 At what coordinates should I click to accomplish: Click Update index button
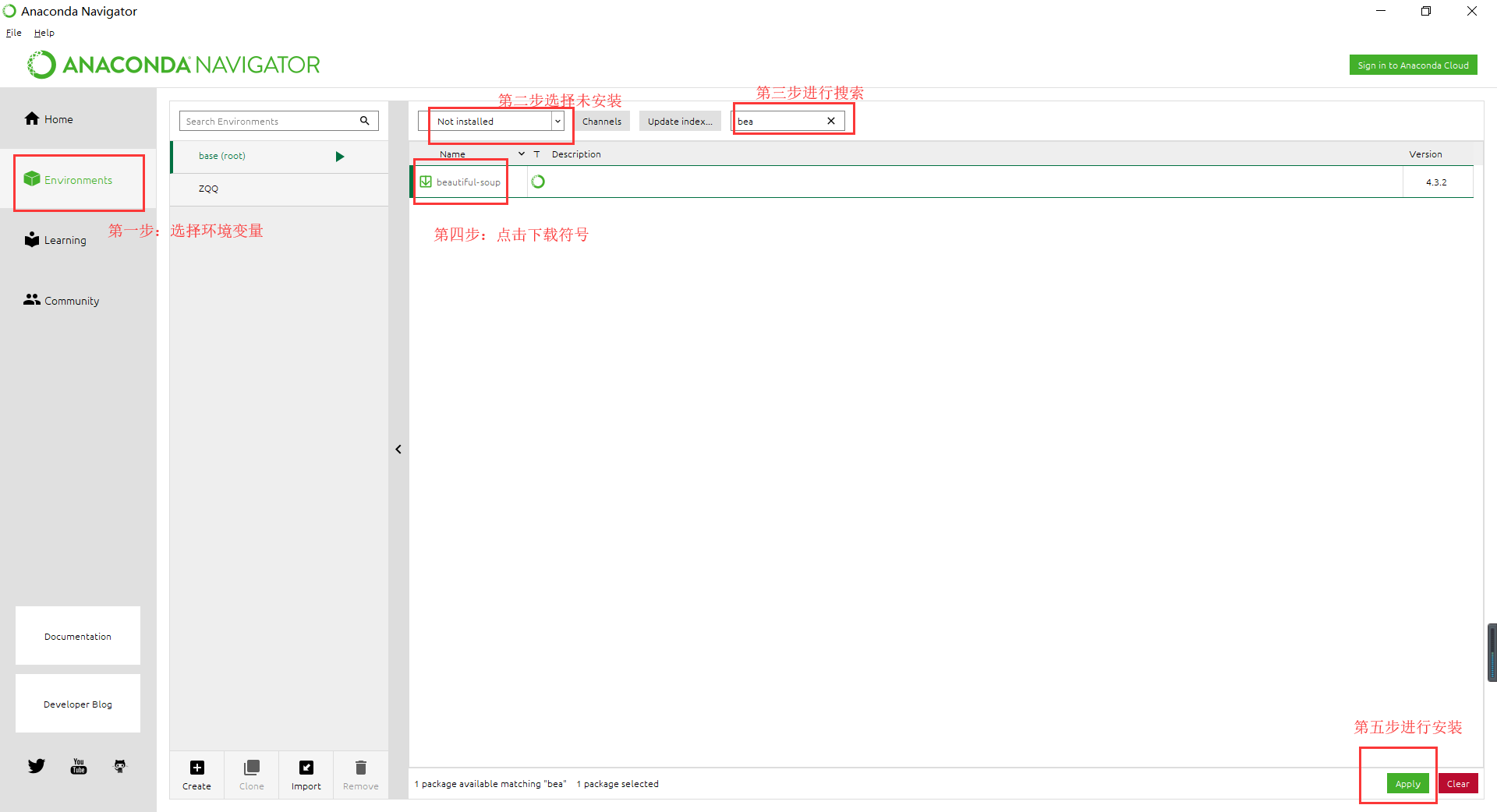(680, 121)
